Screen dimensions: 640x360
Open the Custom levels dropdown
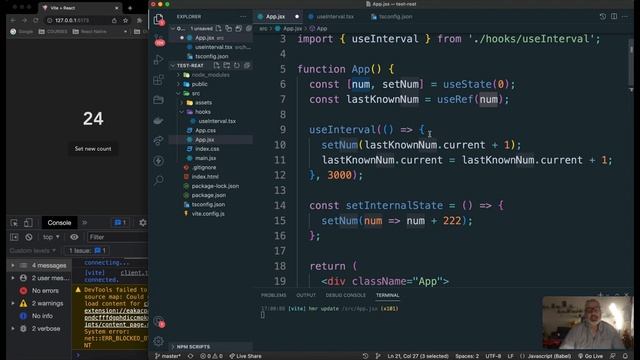33,250
